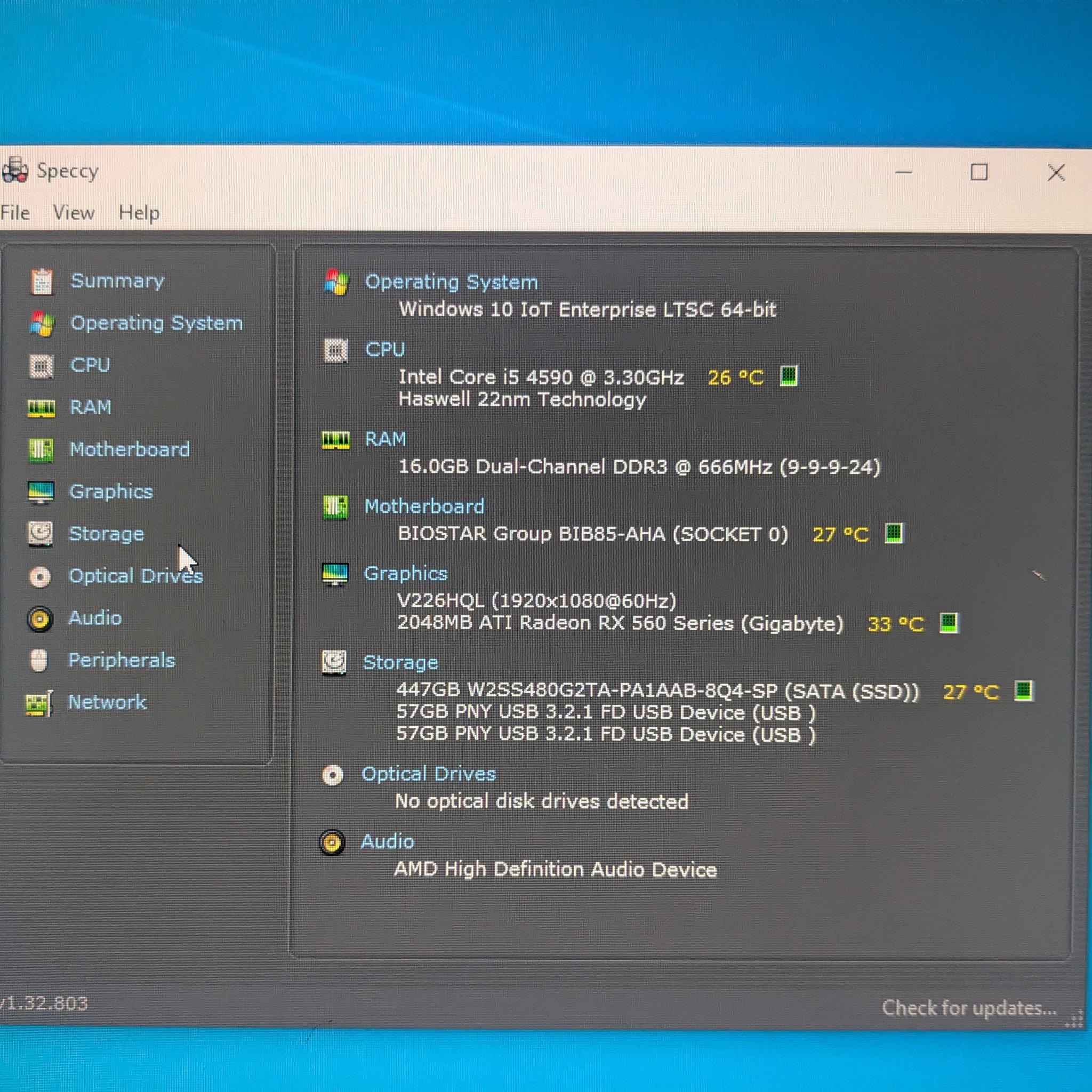Click the Operating System Windows flag sidebar icon
This screenshot has height=1092, width=1092.
pos(42,324)
